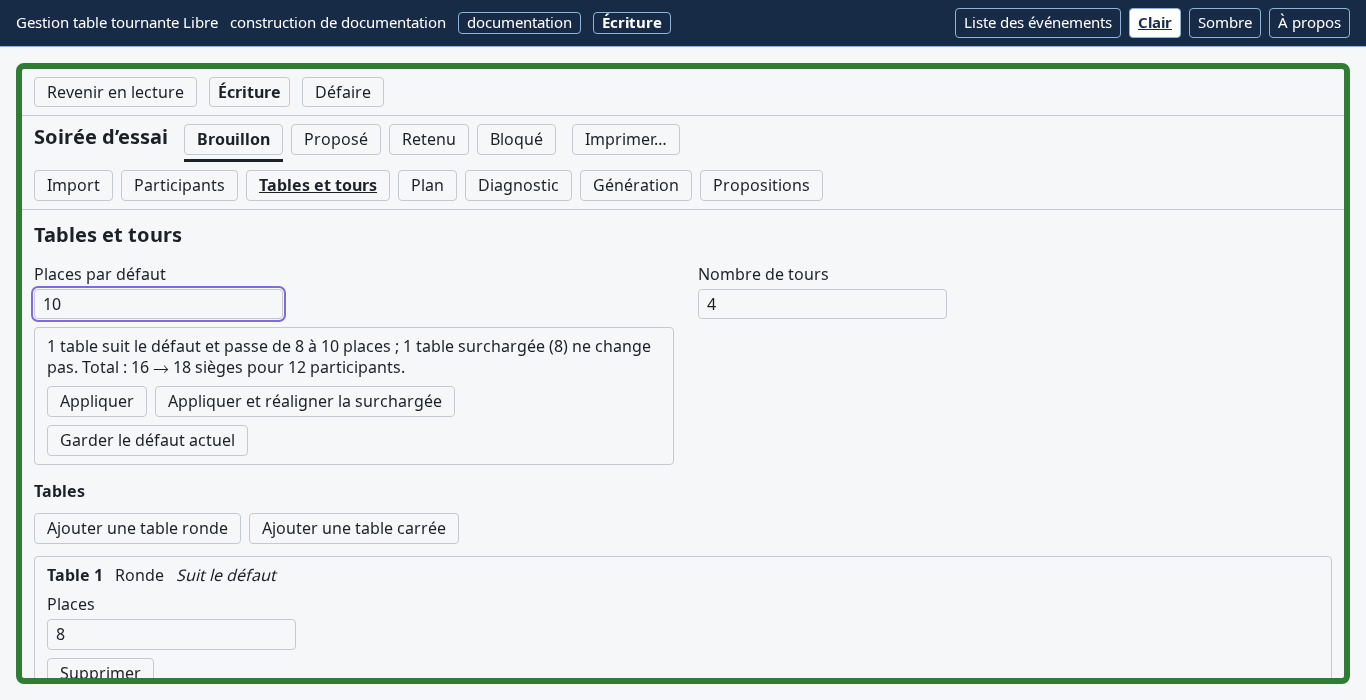Viewport: 1366px width, 700px height.
Task: Switch to the Import tab
Action: tap(73, 185)
